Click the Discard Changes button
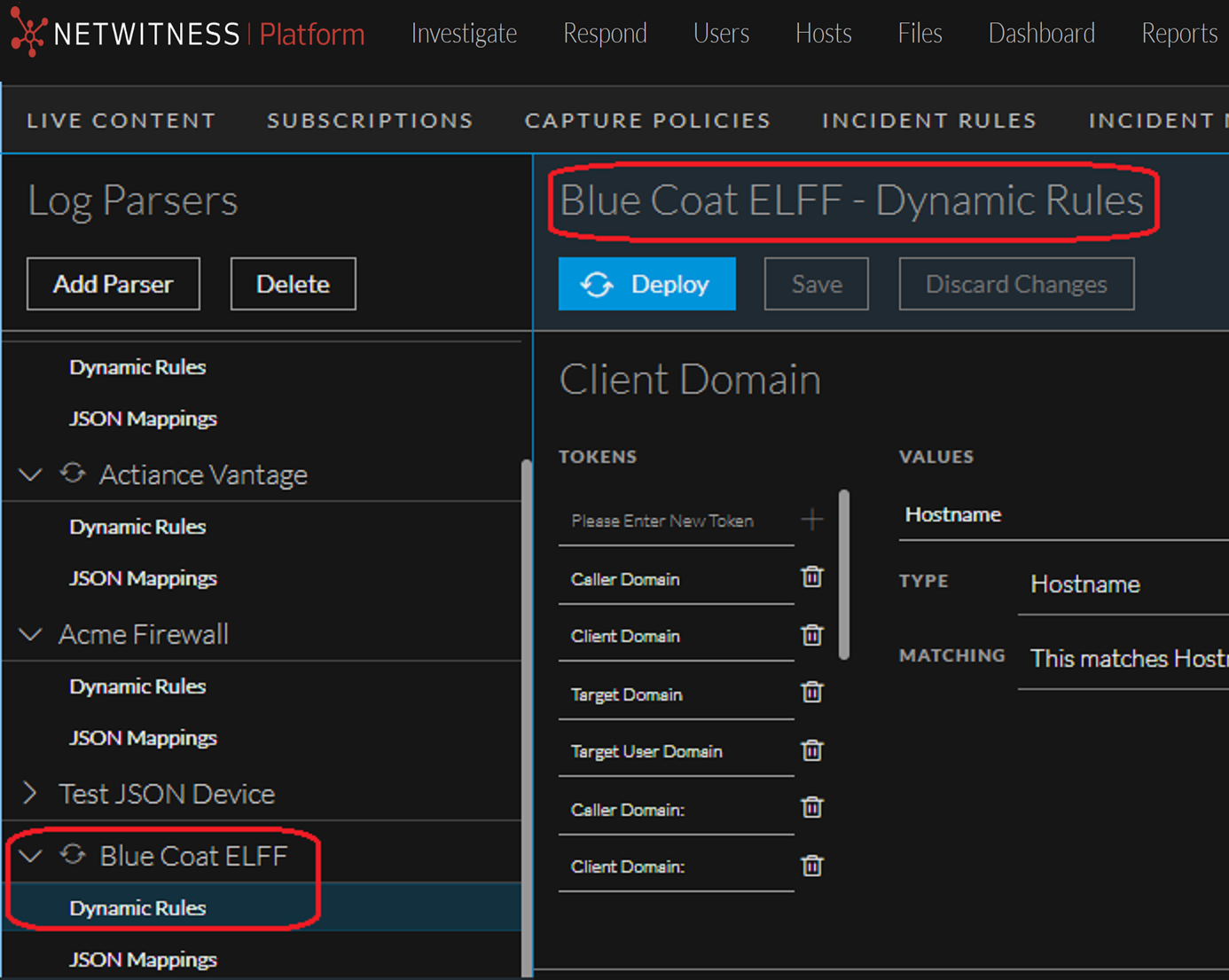Screen dimensions: 1229x980 click(1015, 284)
